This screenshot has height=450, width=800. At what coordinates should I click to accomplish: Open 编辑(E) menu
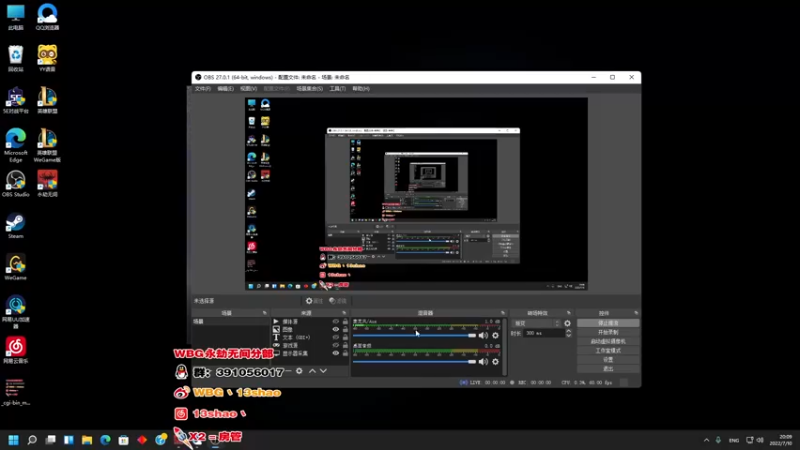(x=226, y=89)
